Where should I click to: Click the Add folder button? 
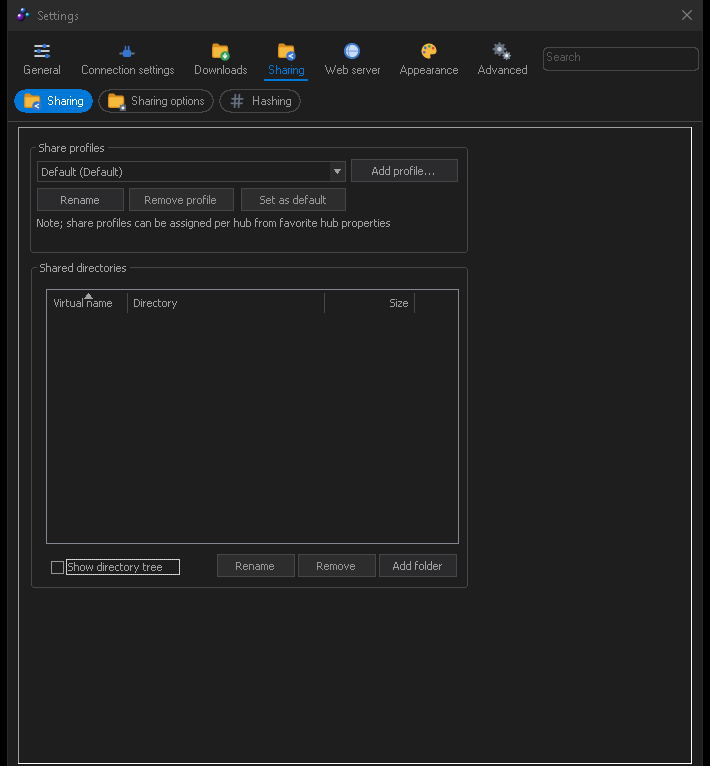pos(418,566)
